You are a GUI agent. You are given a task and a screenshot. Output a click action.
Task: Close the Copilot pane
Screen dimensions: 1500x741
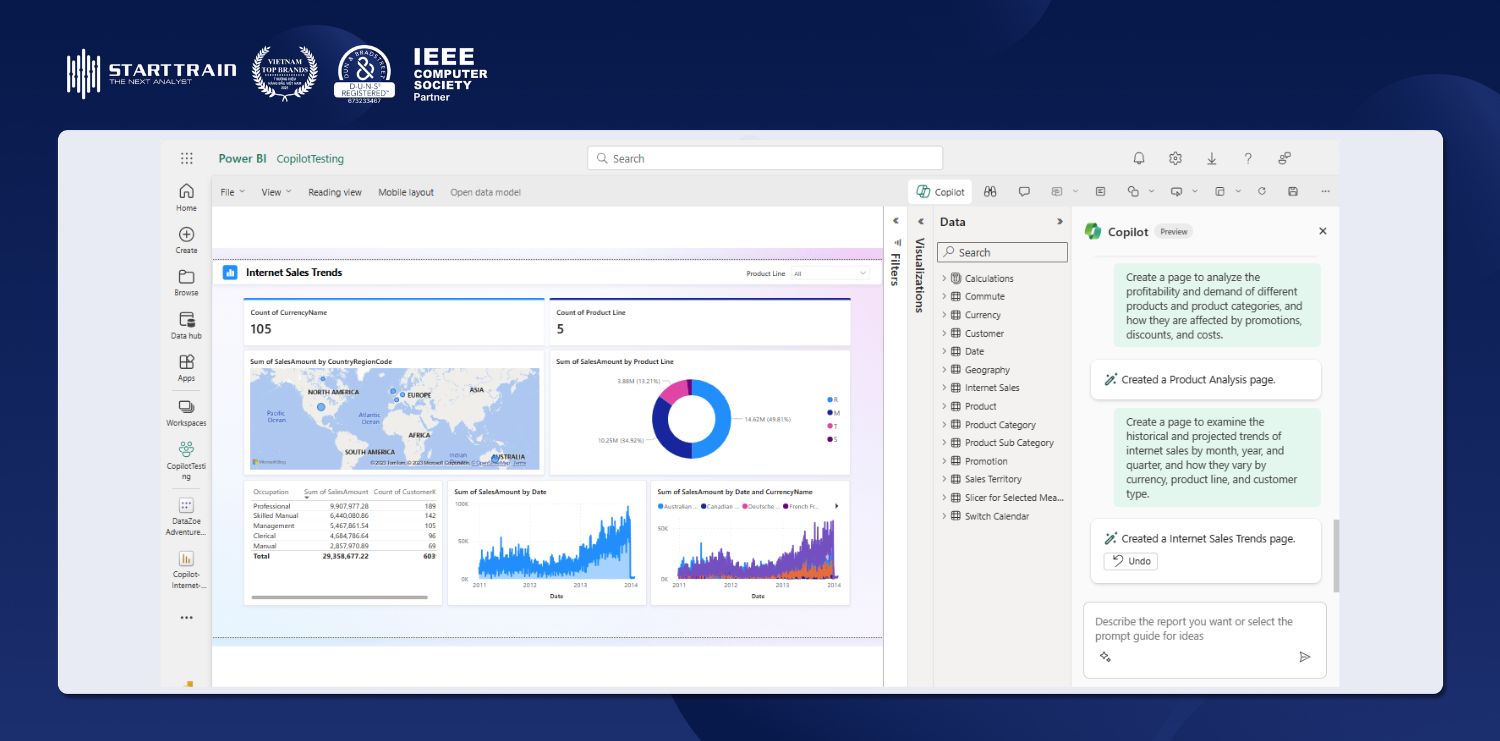tap(1323, 231)
